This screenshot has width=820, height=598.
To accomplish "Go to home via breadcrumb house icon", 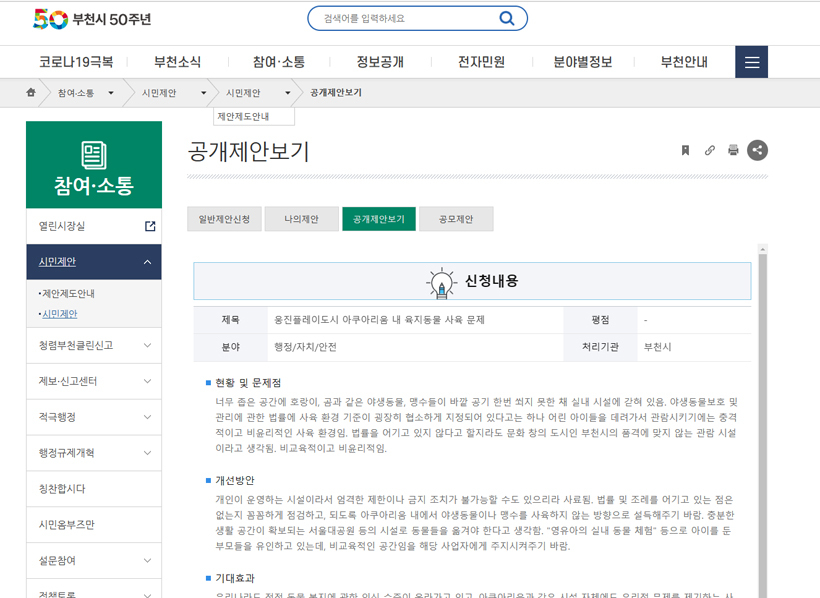I will 31,93.
